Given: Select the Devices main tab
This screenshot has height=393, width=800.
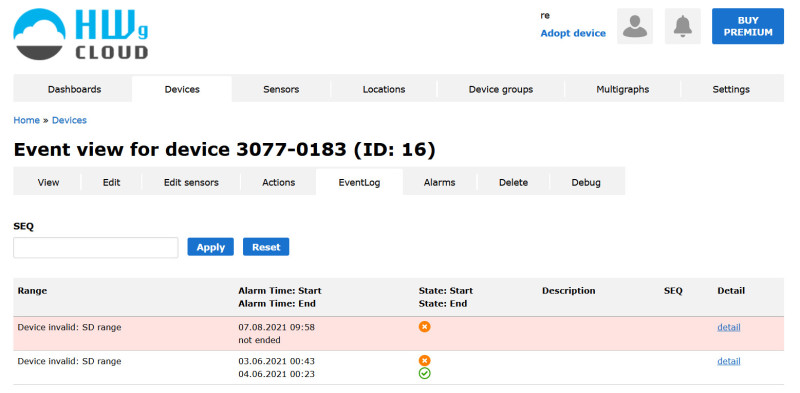Looking at the screenshot, I should [182, 89].
